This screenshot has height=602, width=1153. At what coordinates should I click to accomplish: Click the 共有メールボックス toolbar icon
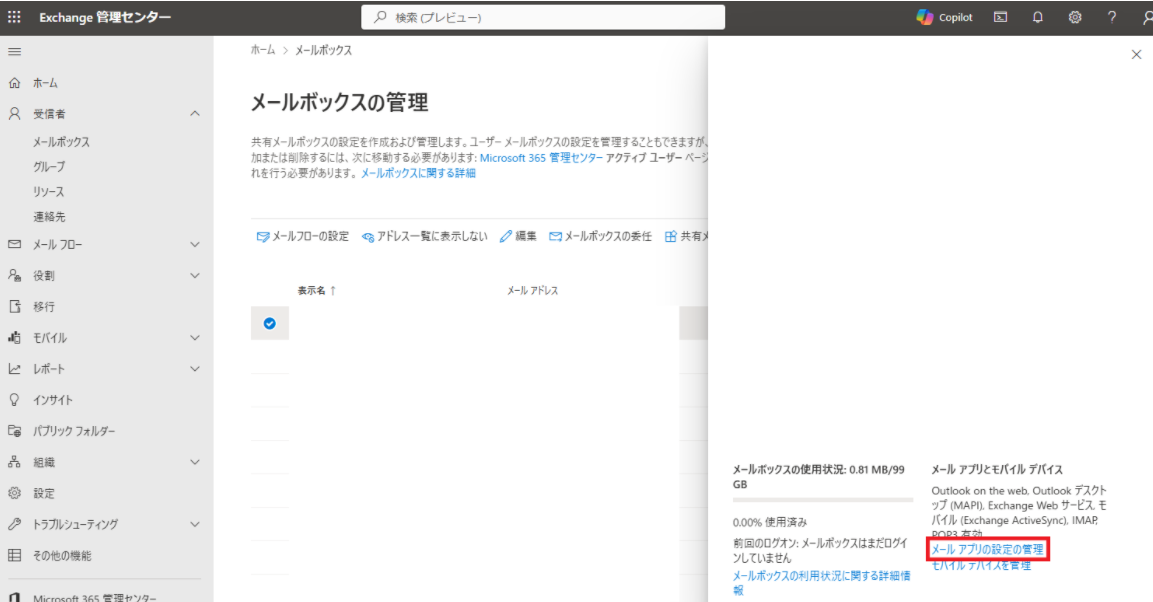671,237
